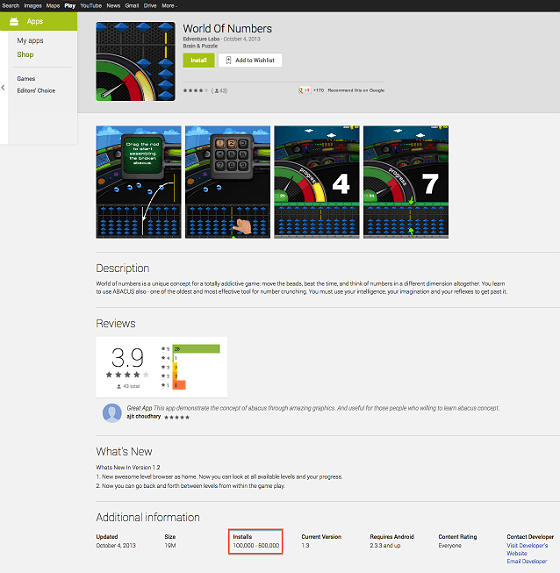The image size is (560, 573).
Task: Open the More dropdown in top bar
Action: point(169,5)
